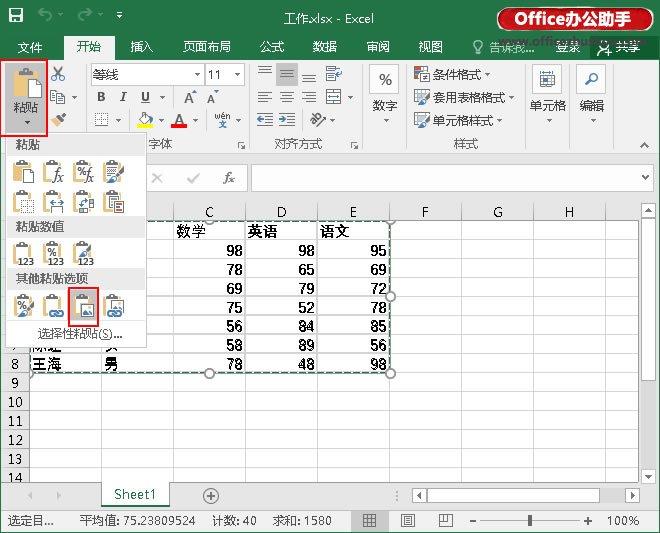Open the 文件 File tab
The width and height of the screenshot is (660, 533).
tap(30, 47)
